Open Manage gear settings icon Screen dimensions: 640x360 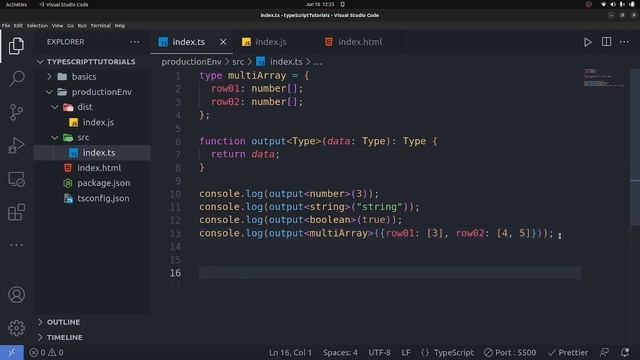click(16, 328)
